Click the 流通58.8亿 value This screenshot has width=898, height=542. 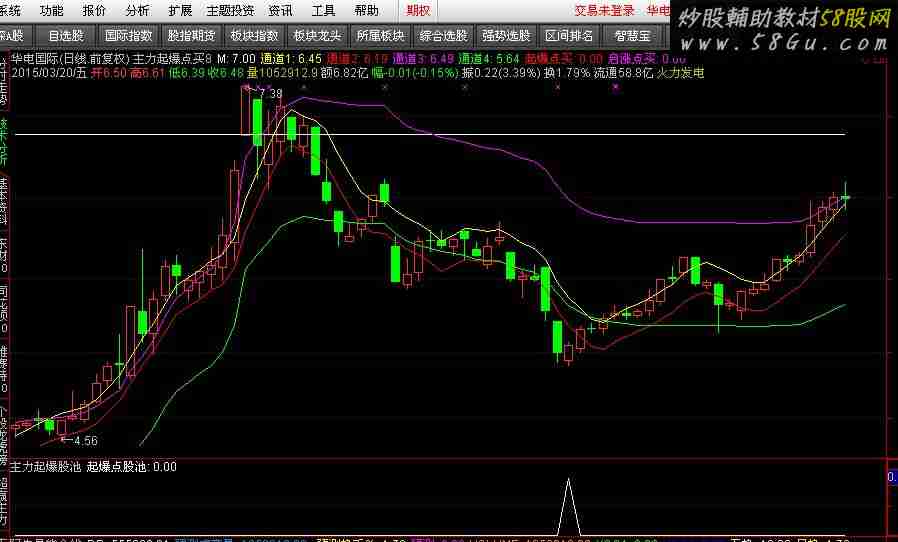623,73
